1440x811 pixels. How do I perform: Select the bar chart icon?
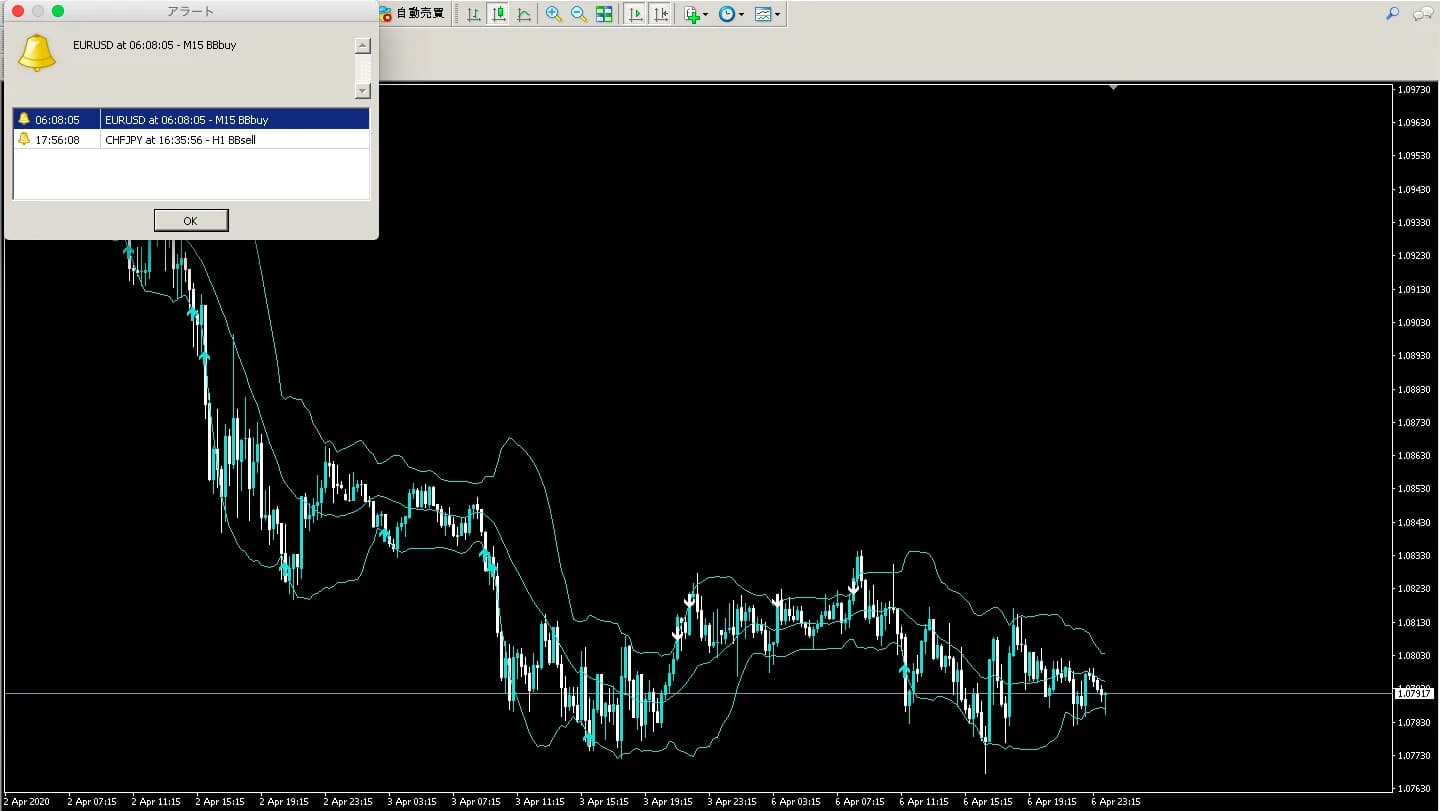[x=474, y=14]
